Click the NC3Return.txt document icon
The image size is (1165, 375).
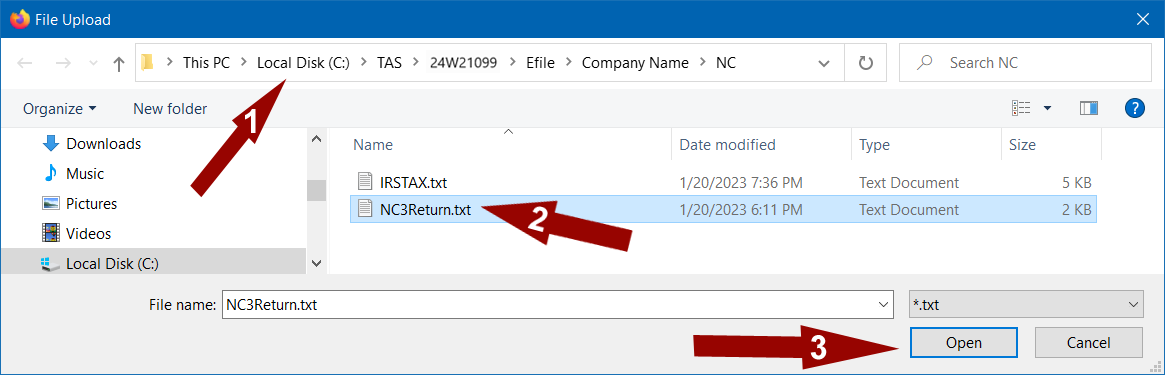point(364,209)
